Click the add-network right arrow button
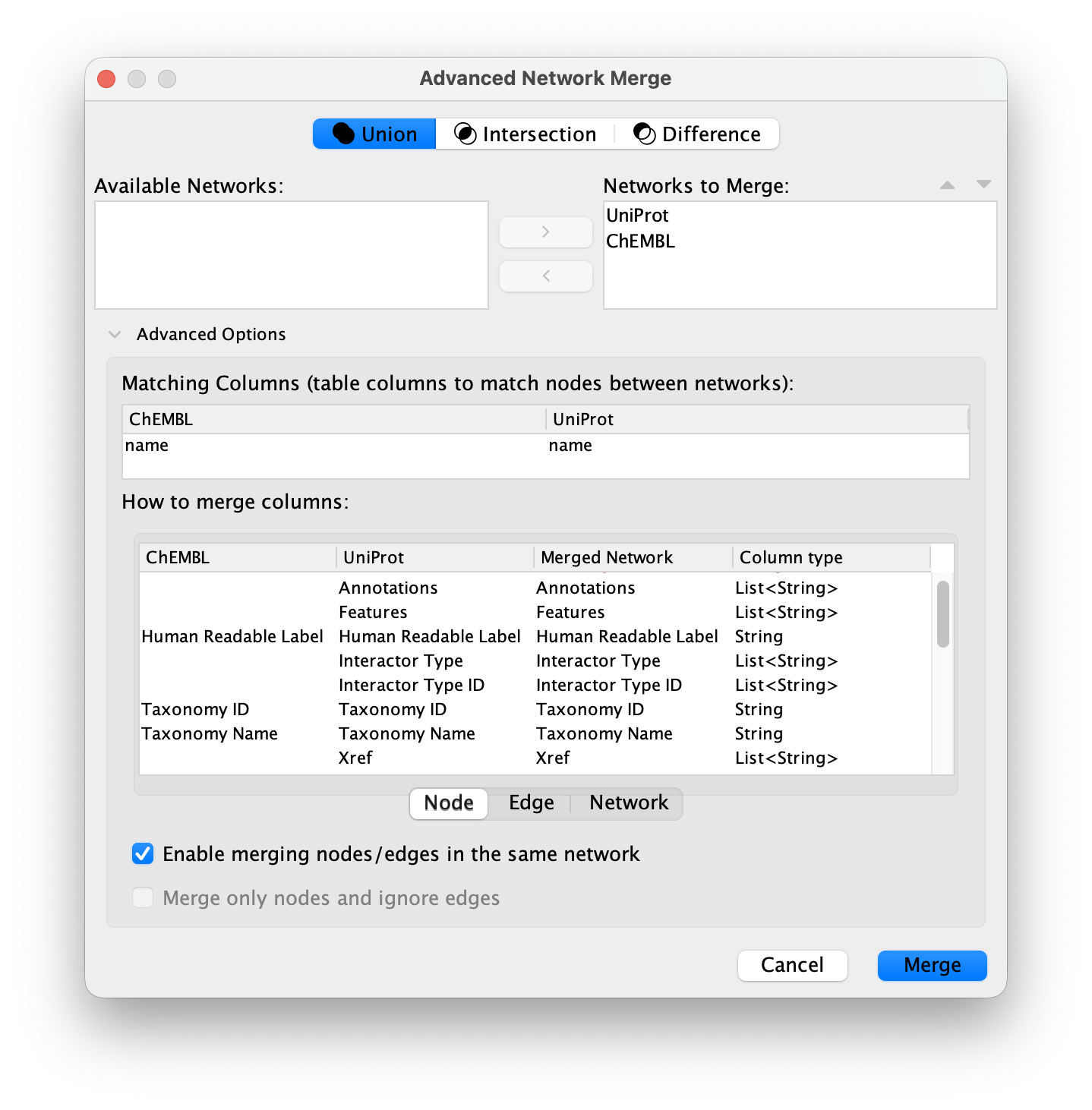This screenshot has width=1092, height=1110. point(545,232)
